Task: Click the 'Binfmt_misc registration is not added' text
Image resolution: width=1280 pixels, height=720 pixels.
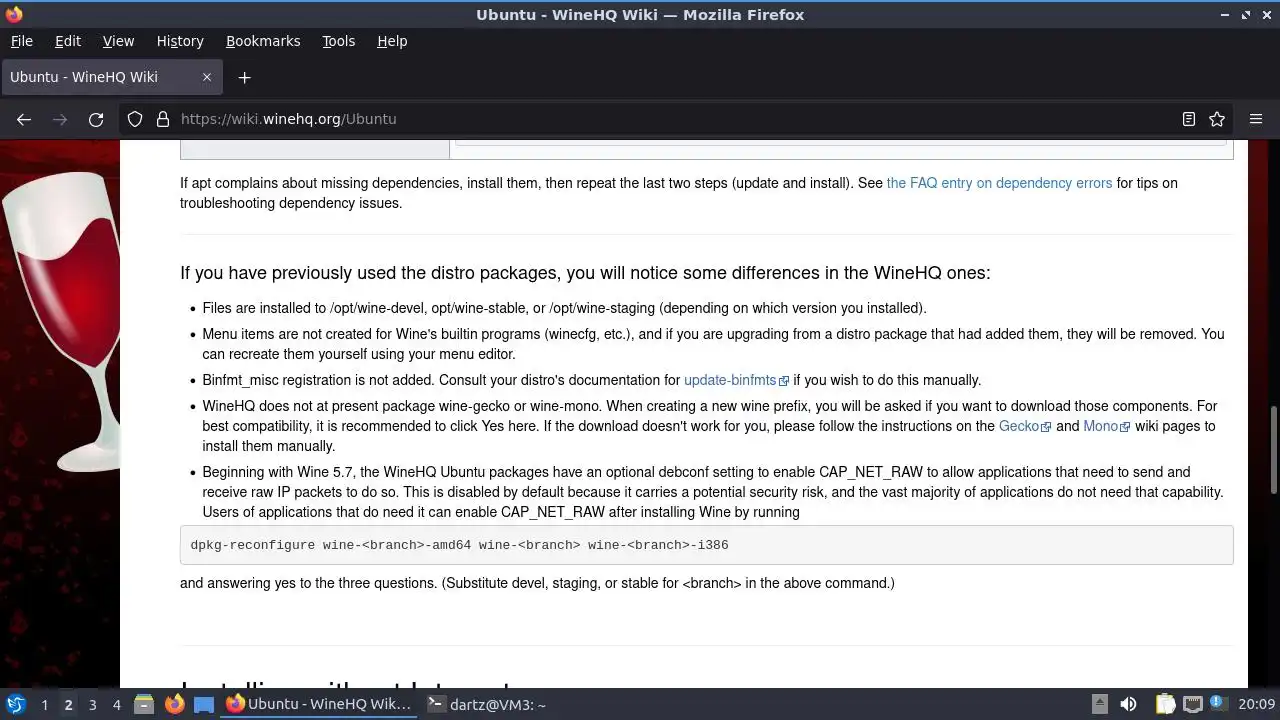Action: pyautogui.click(x=318, y=380)
